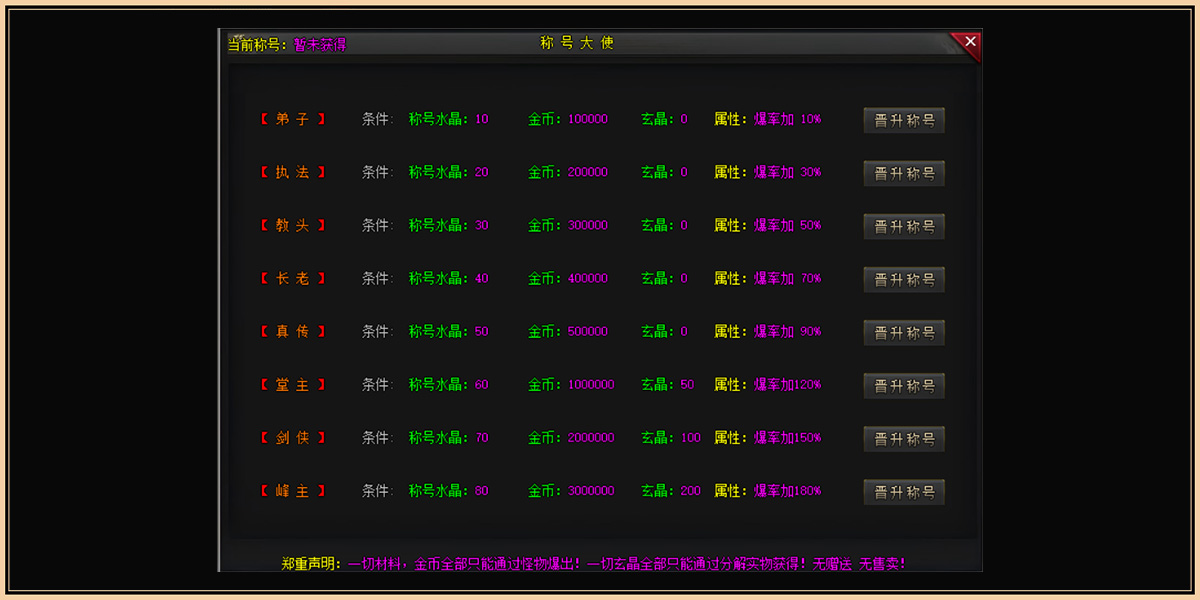
Task: Close the 称号大使 window with red X
Action: (969, 42)
